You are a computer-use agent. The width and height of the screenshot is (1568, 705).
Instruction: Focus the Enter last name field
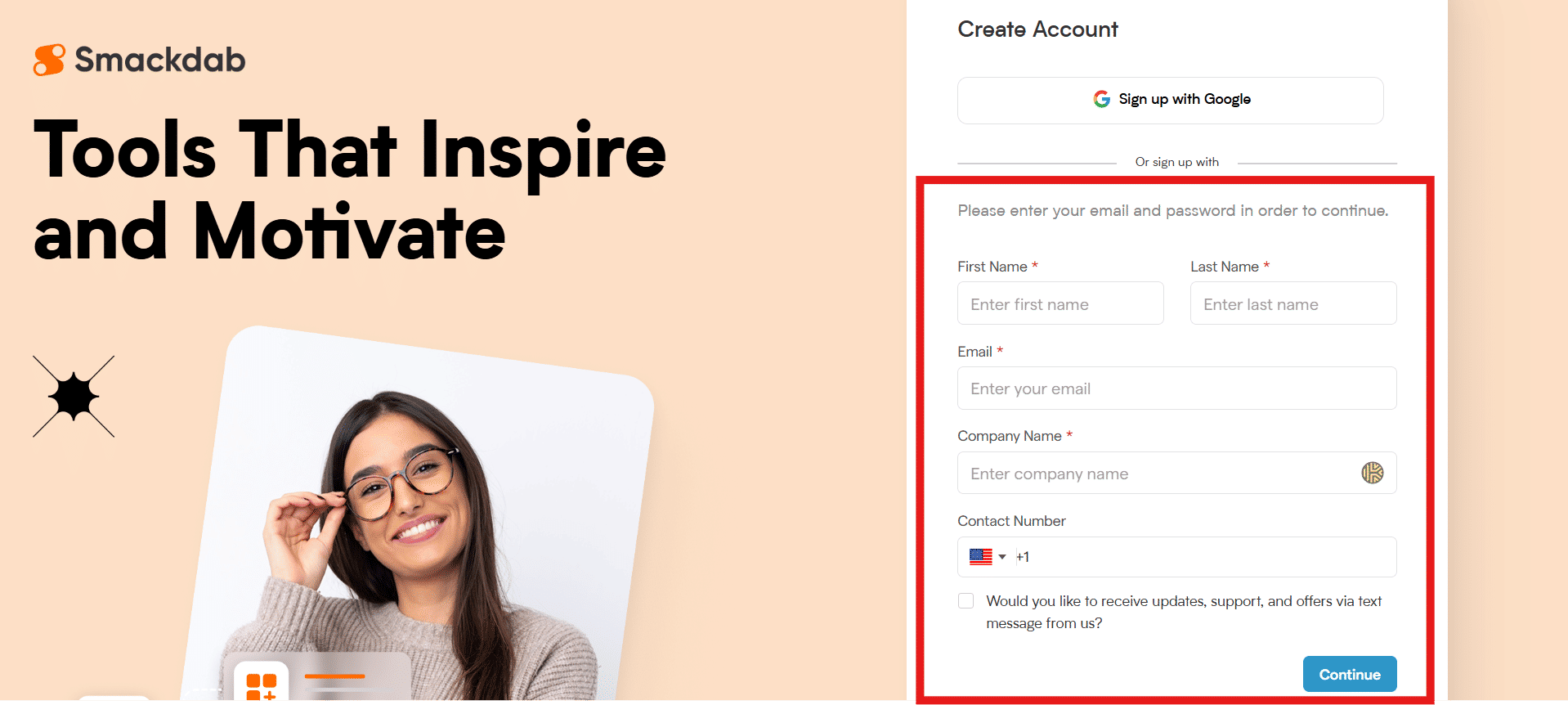point(1293,303)
